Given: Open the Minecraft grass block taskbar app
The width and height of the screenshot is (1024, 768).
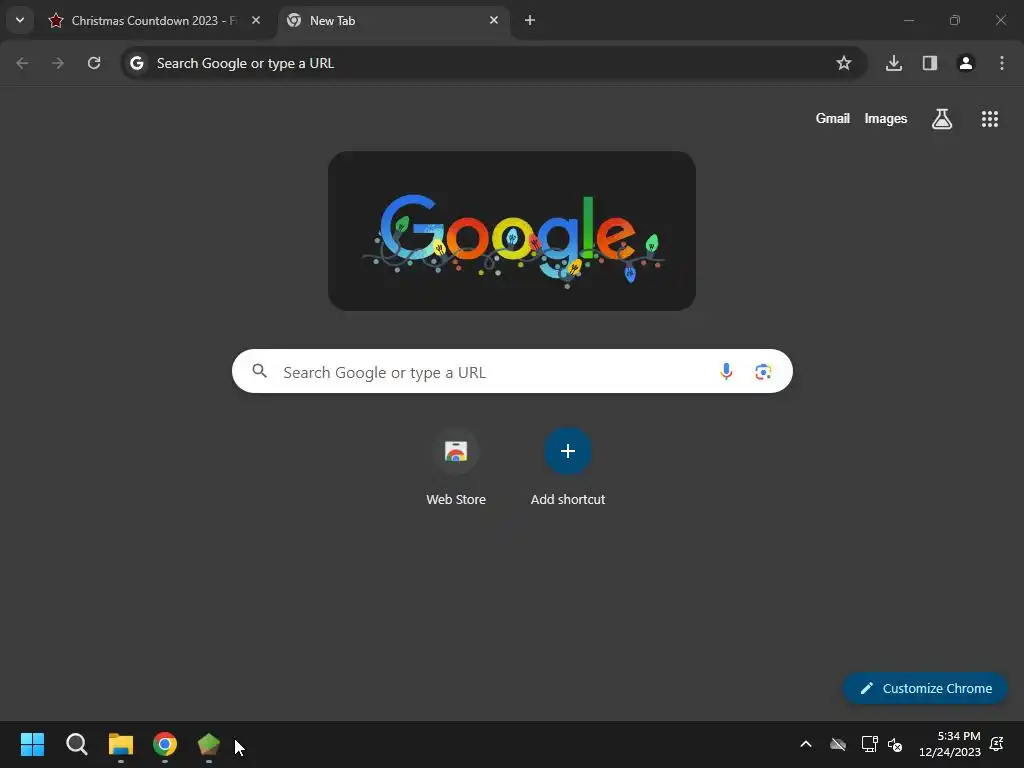Looking at the screenshot, I should [x=208, y=744].
